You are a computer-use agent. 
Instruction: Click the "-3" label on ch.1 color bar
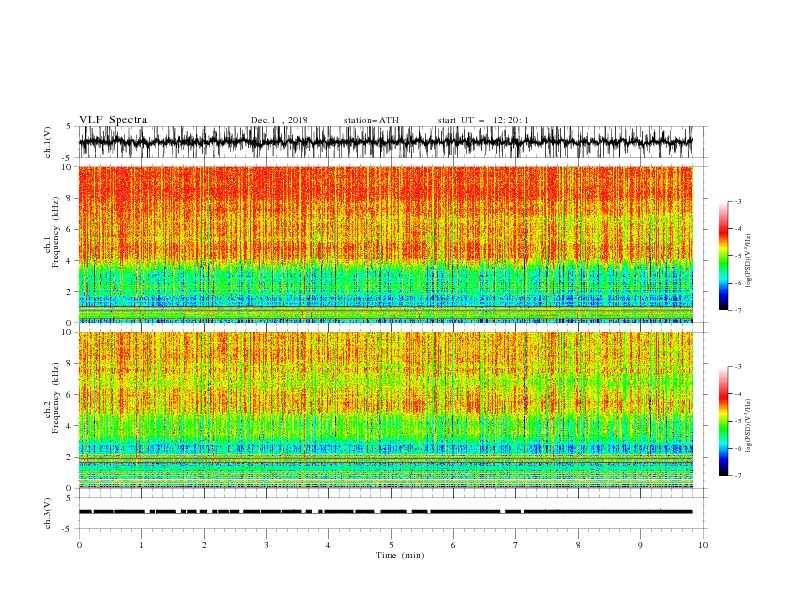[x=738, y=201]
